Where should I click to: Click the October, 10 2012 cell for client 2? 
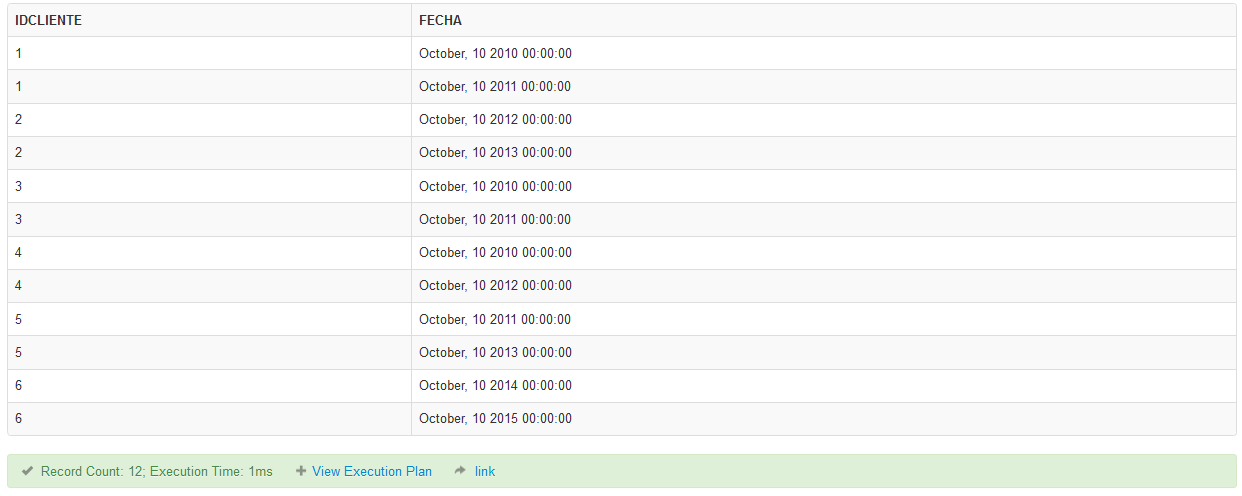[x=495, y=120]
